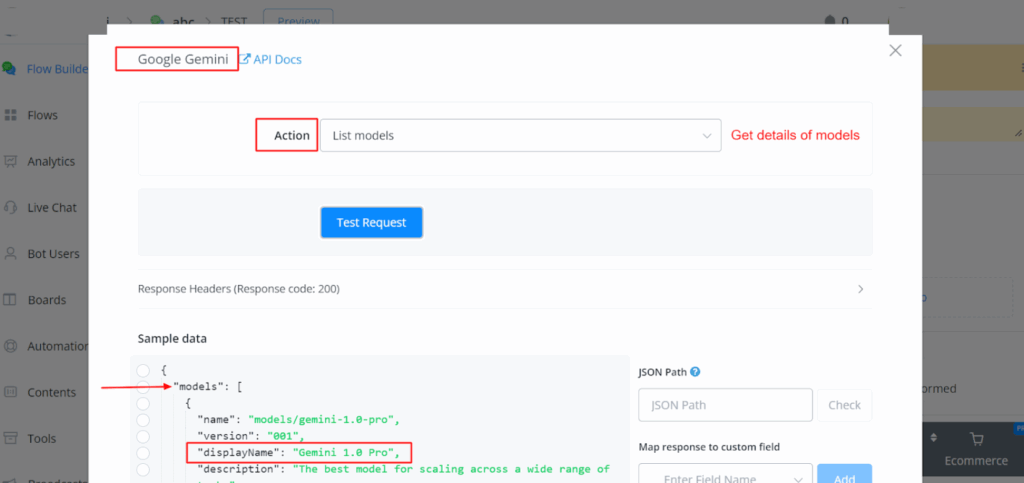Click the Flows sidebar icon
The height and width of the screenshot is (483, 1024).
pos(10,115)
